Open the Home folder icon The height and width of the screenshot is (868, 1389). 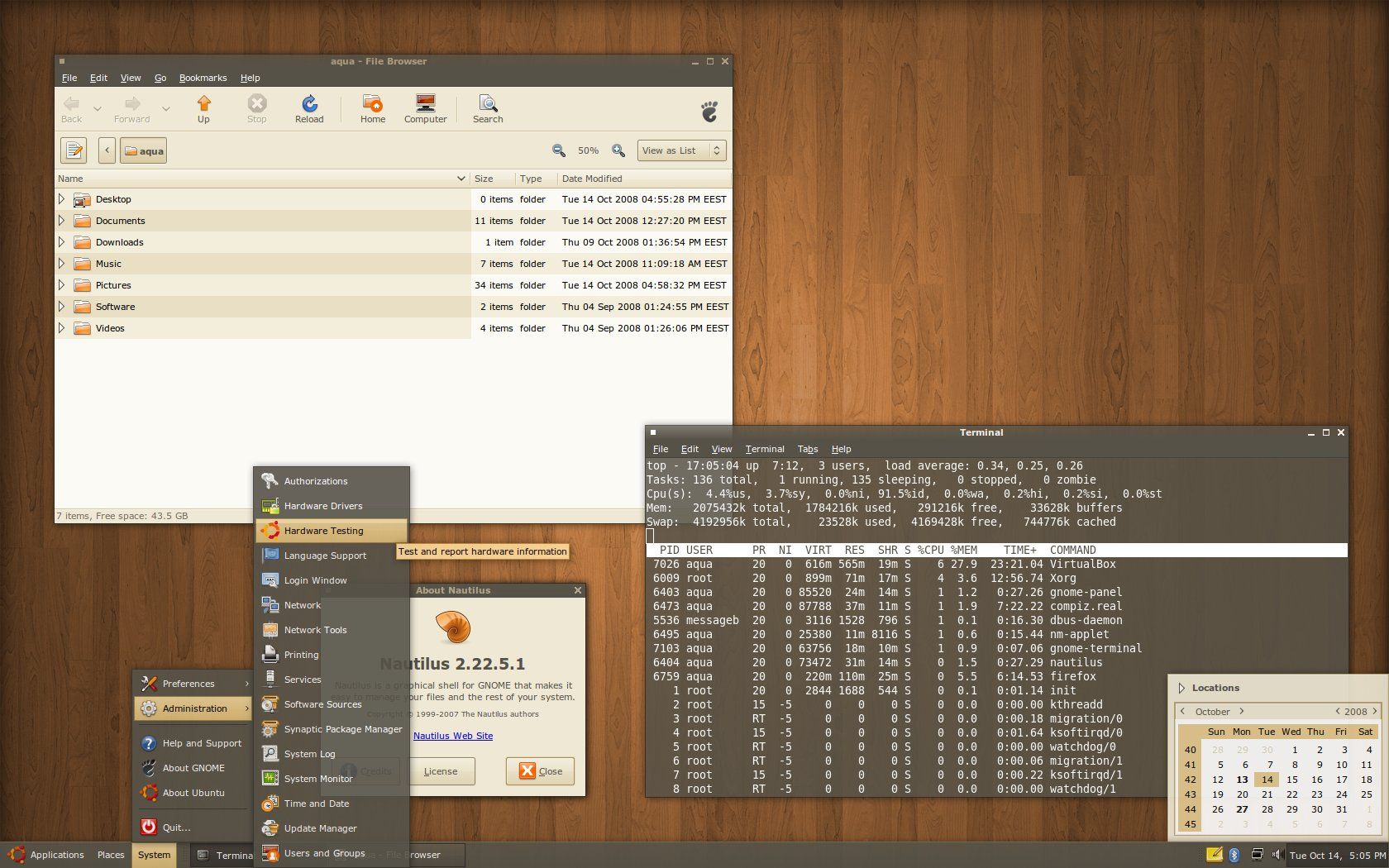pos(373,108)
